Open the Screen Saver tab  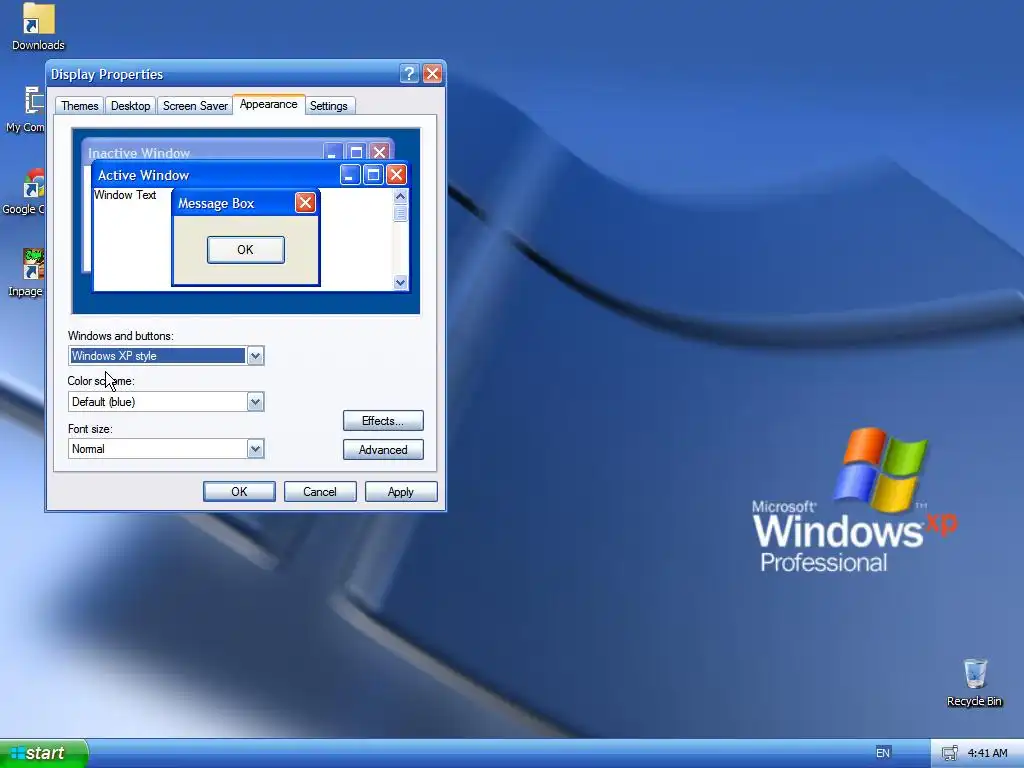point(195,106)
